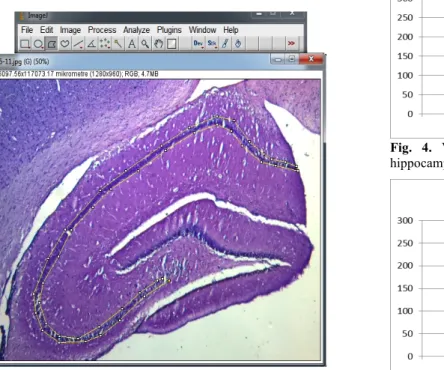The height and width of the screenshot is (370, 444).
Task: Expand the More Tools arrow menu
Action: click(291, 43)
